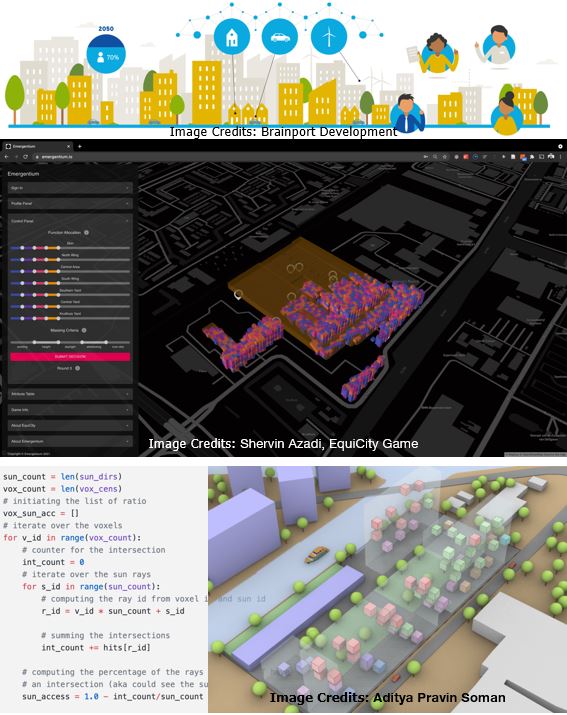The image size is (567, 715).
Task: Expand the About Emergentium section
Action: tap(70, 441)
